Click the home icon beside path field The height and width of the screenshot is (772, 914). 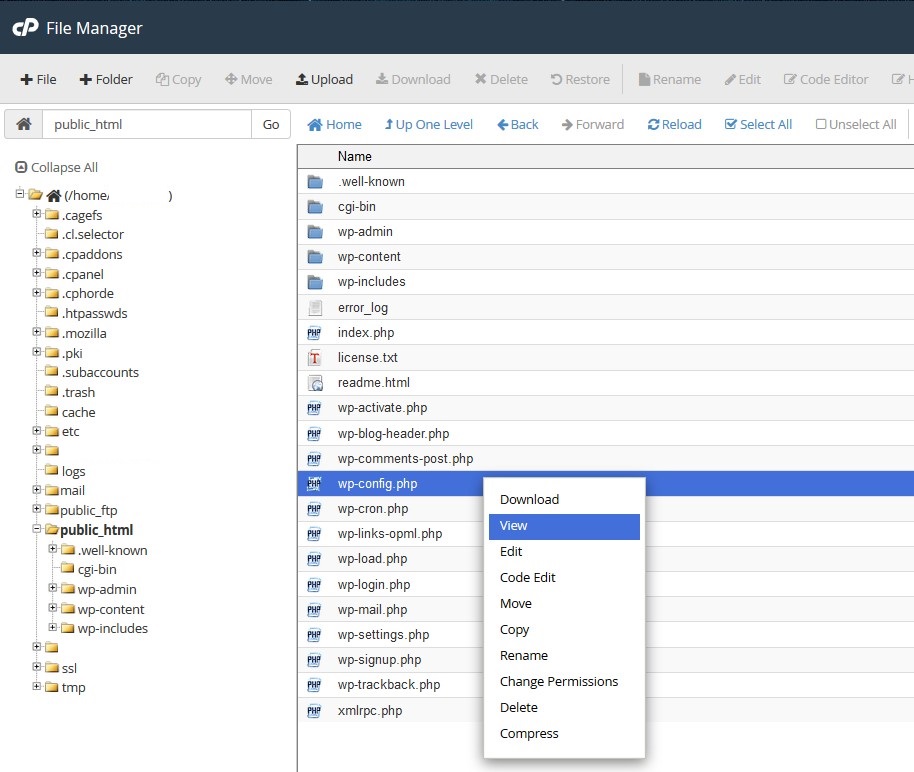[x=24, y=124]
